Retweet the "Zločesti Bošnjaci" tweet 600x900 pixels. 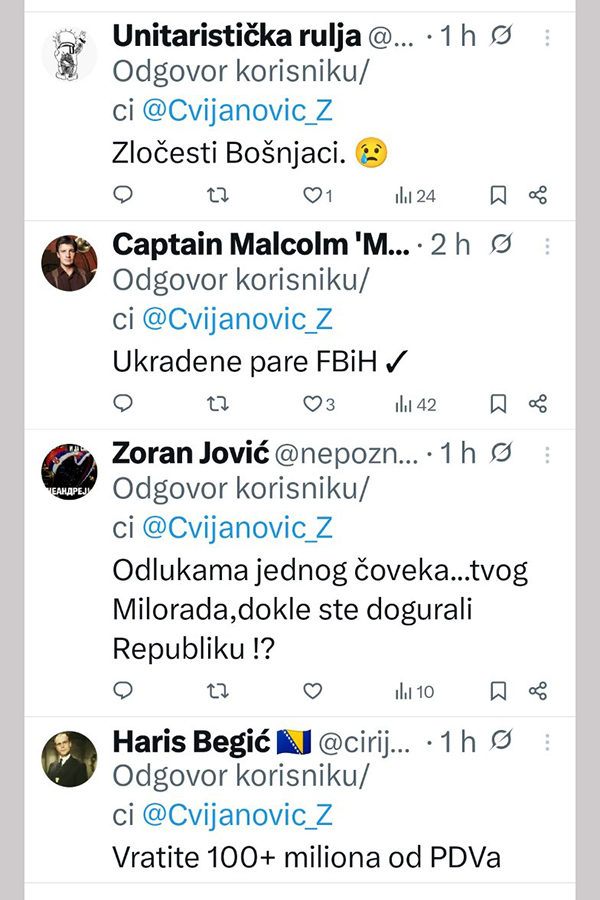point(217,196)
